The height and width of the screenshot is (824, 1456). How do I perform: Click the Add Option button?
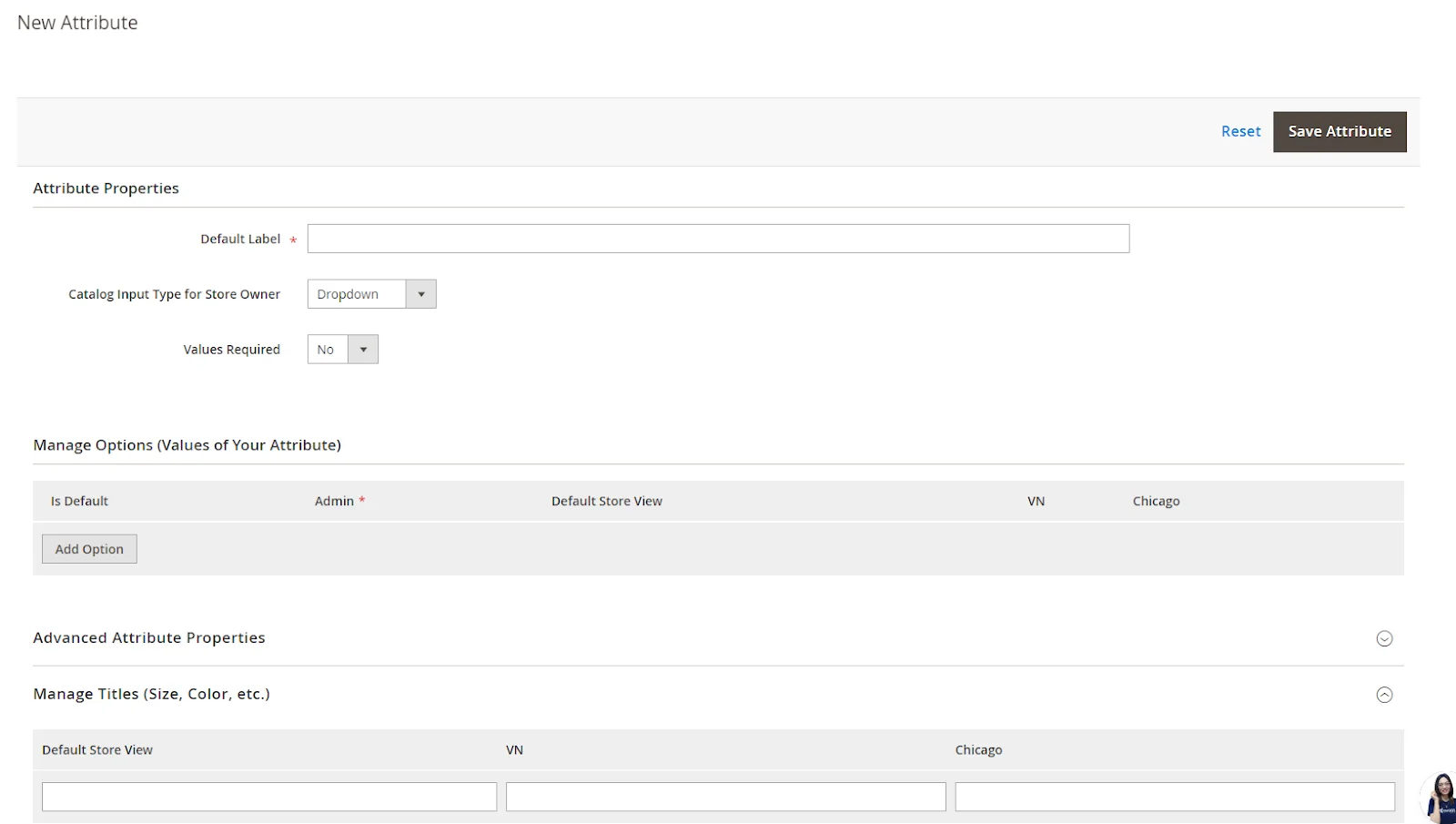[88, 548]
